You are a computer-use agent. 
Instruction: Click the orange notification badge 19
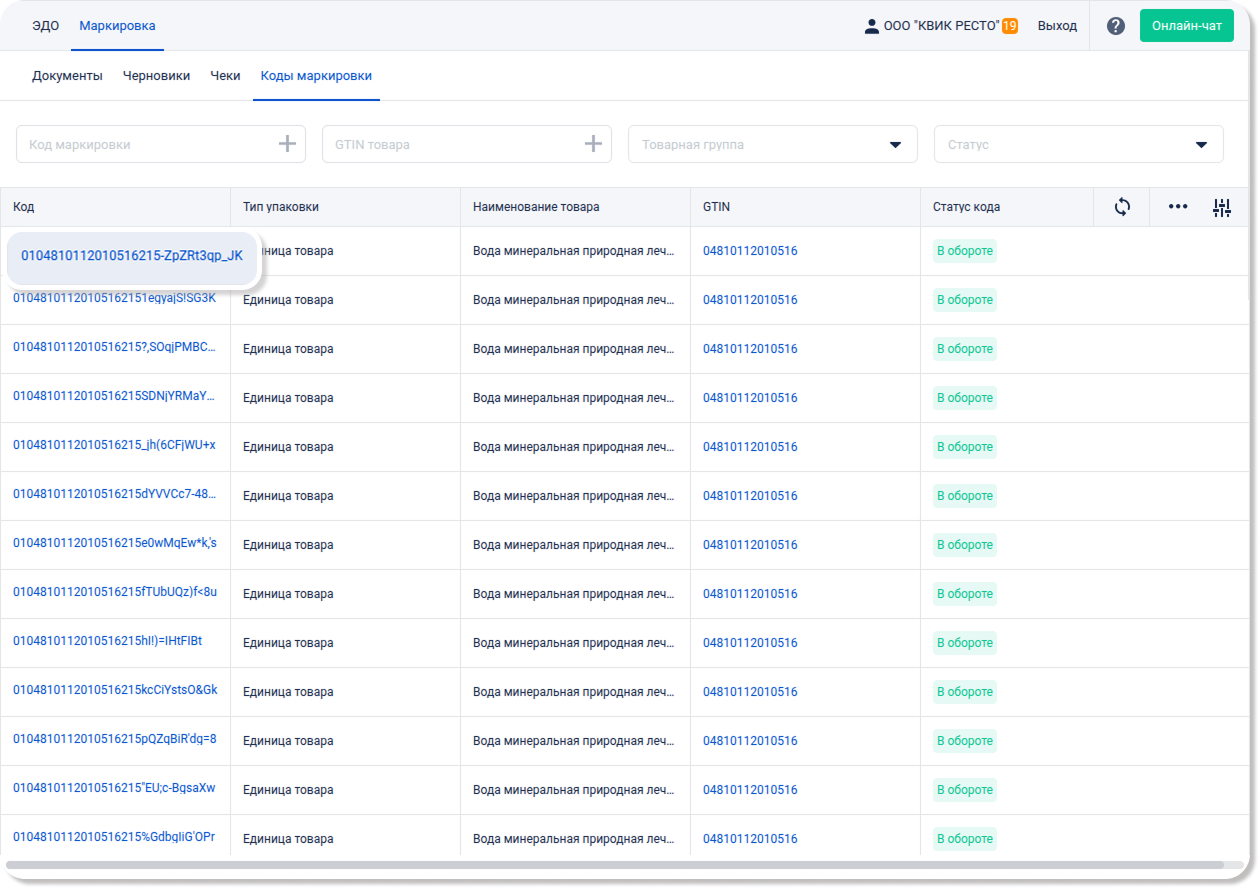(1010, 26)
